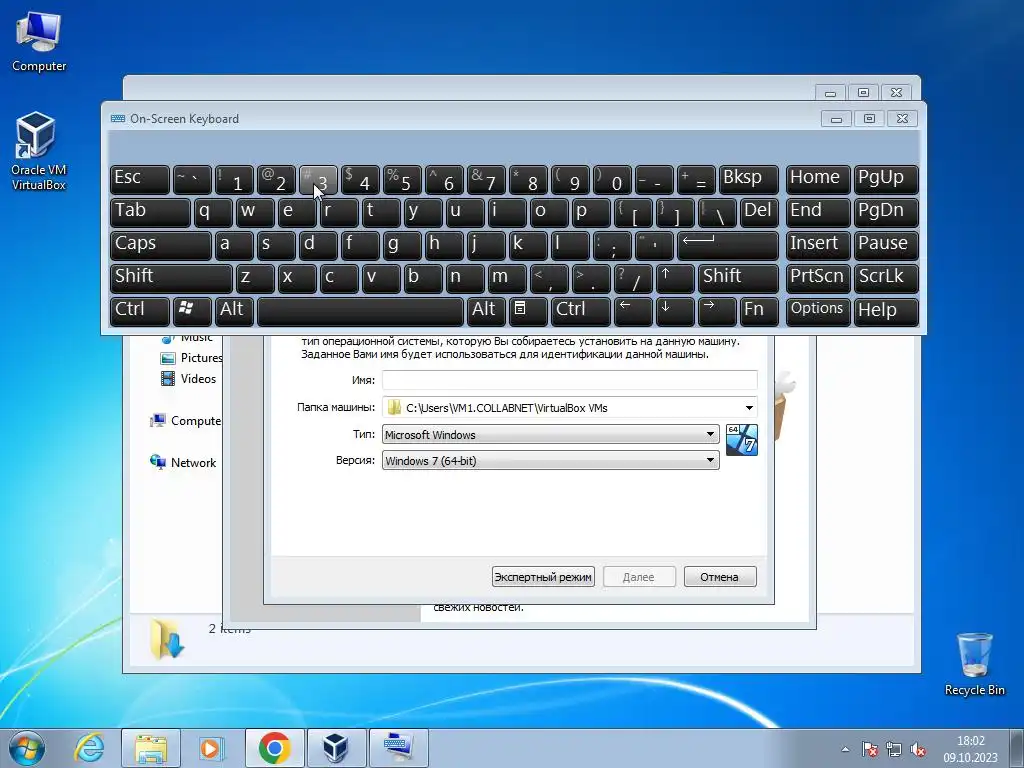
Task: Click the Insert key on keyboard
Action: (x=818, y=246)
